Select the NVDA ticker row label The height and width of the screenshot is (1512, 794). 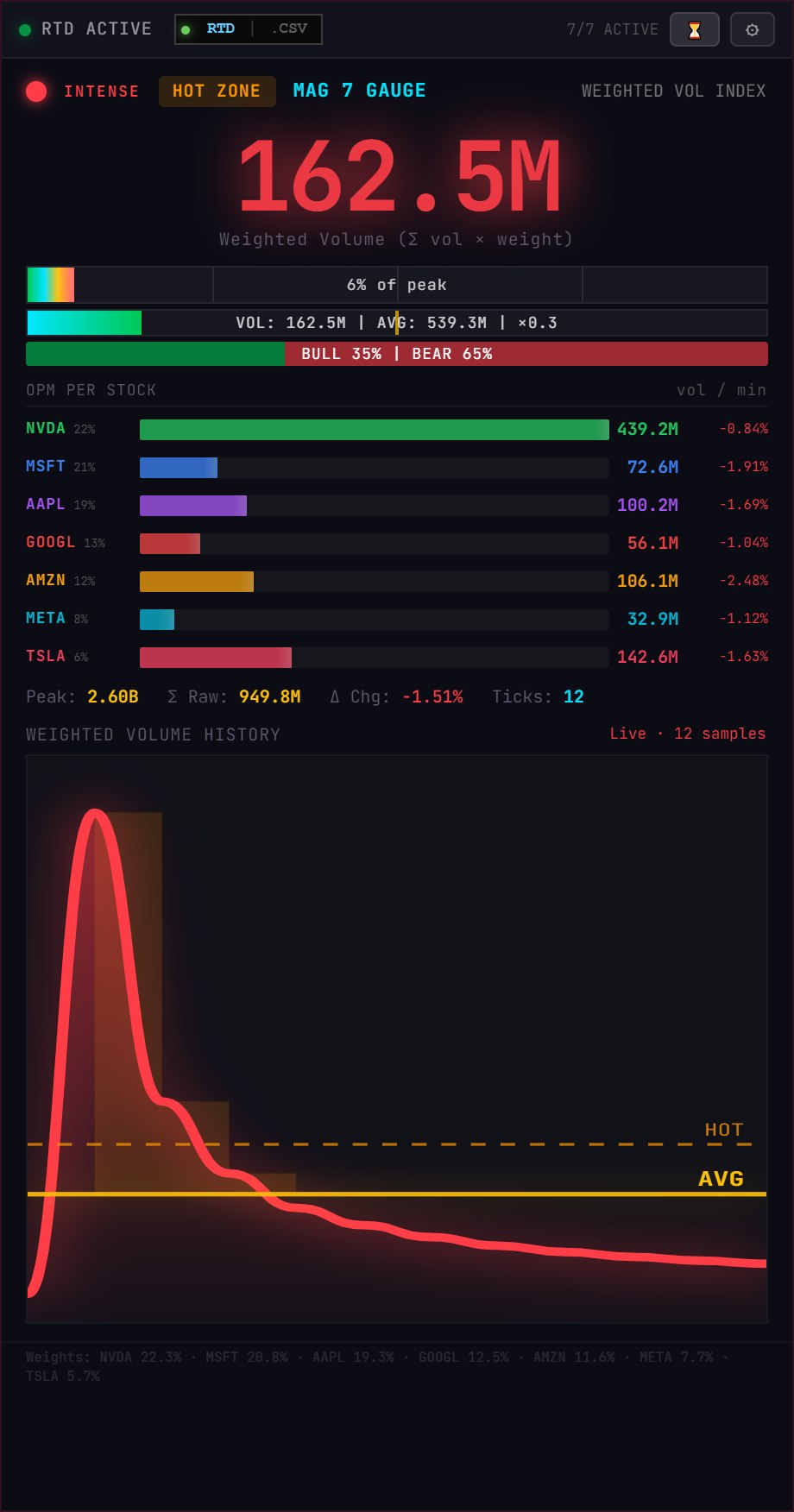pyautogui.click(x=46, y=429)
